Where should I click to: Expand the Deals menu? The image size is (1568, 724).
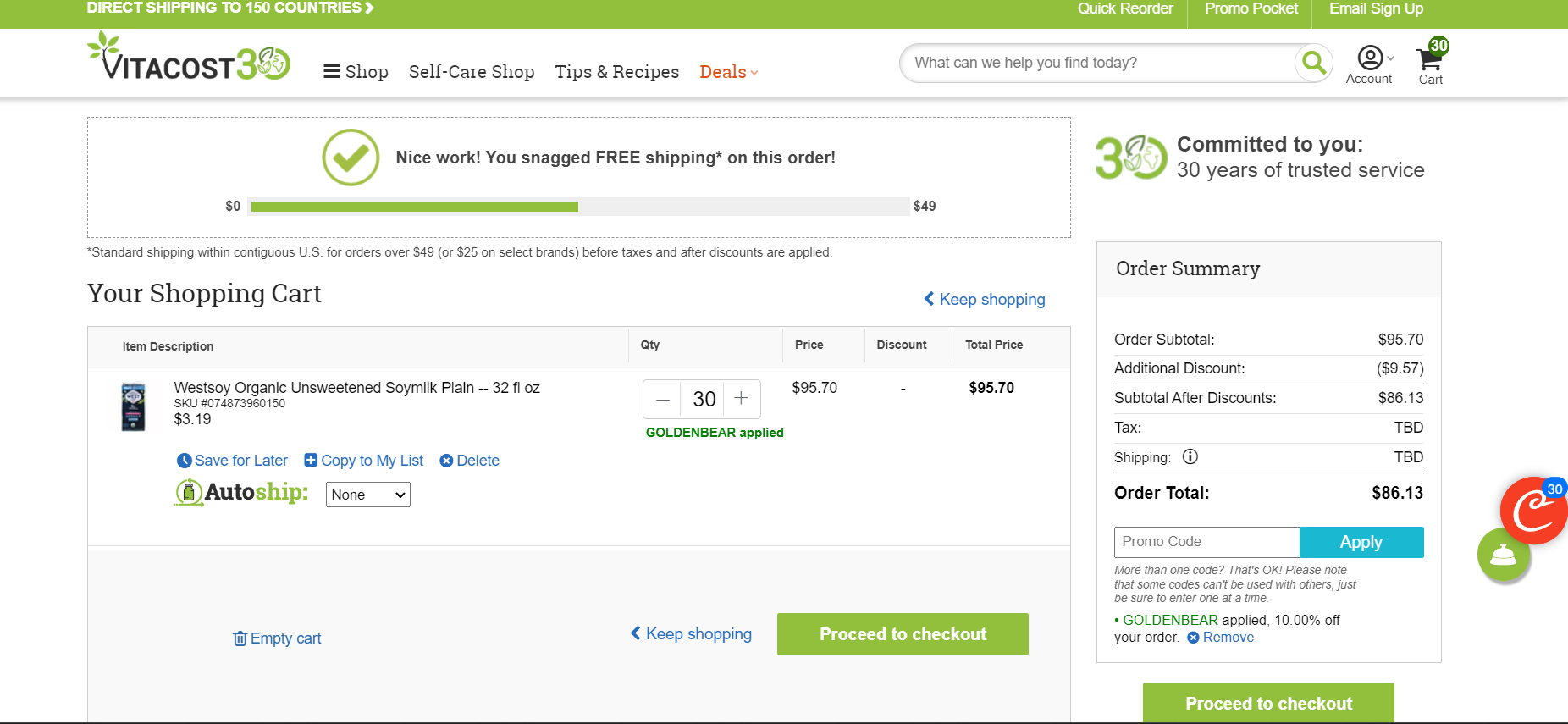click(728, 72)
